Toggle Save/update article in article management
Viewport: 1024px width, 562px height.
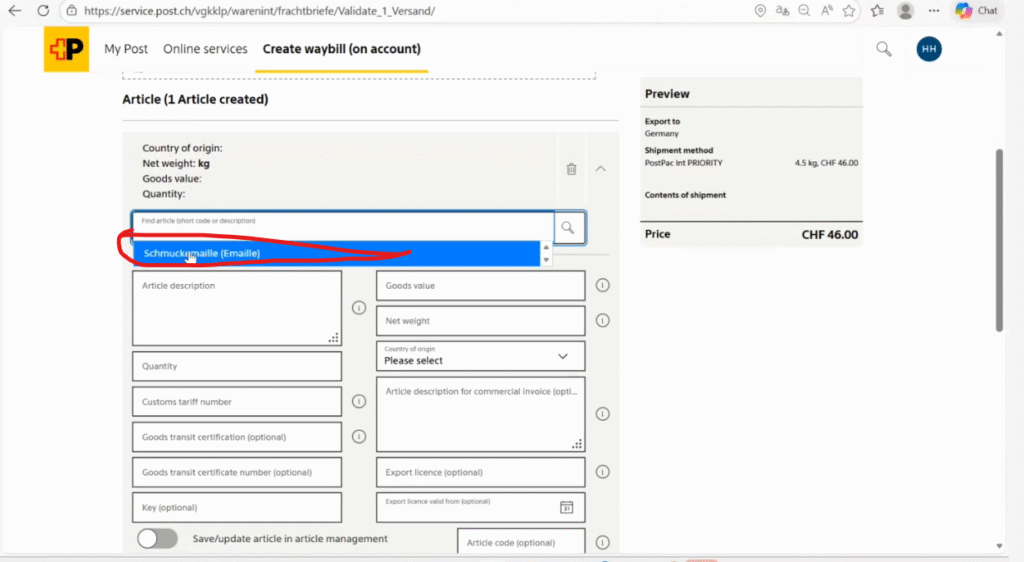(158, 539)
